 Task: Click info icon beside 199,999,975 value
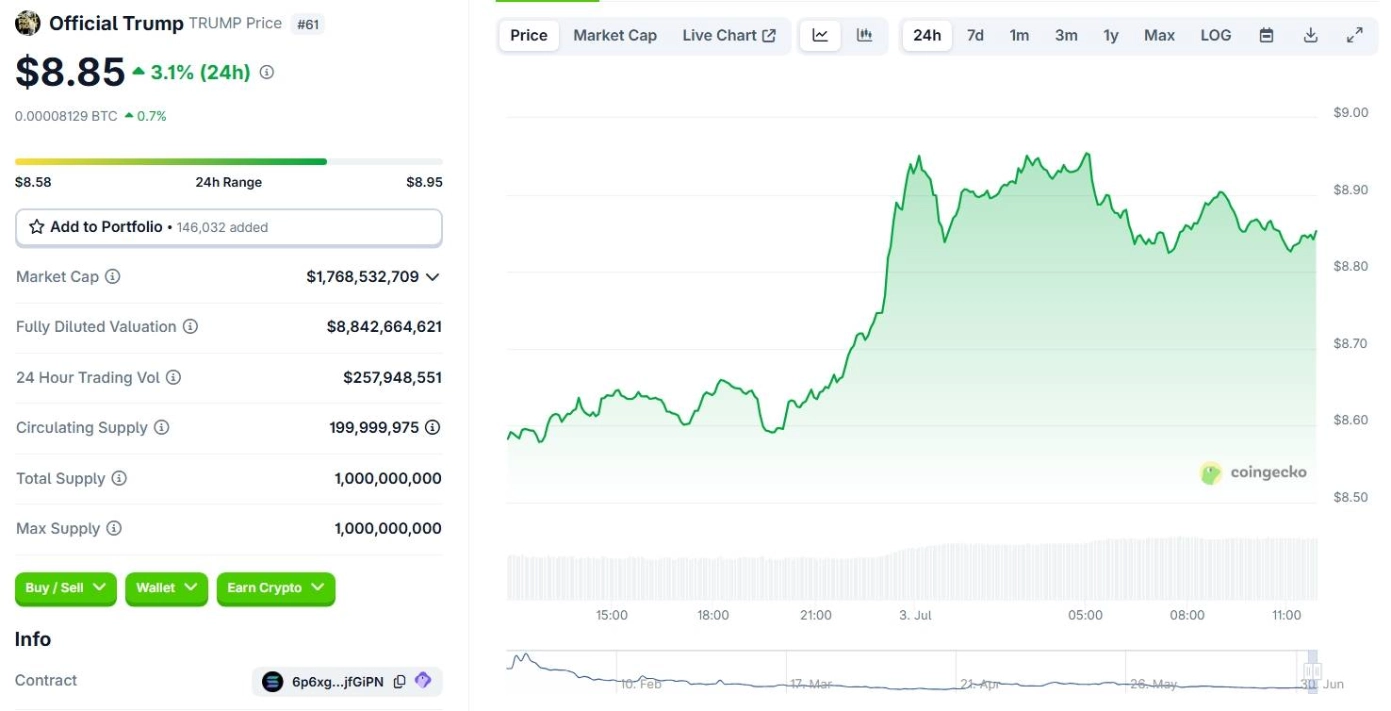coord(432,427)
